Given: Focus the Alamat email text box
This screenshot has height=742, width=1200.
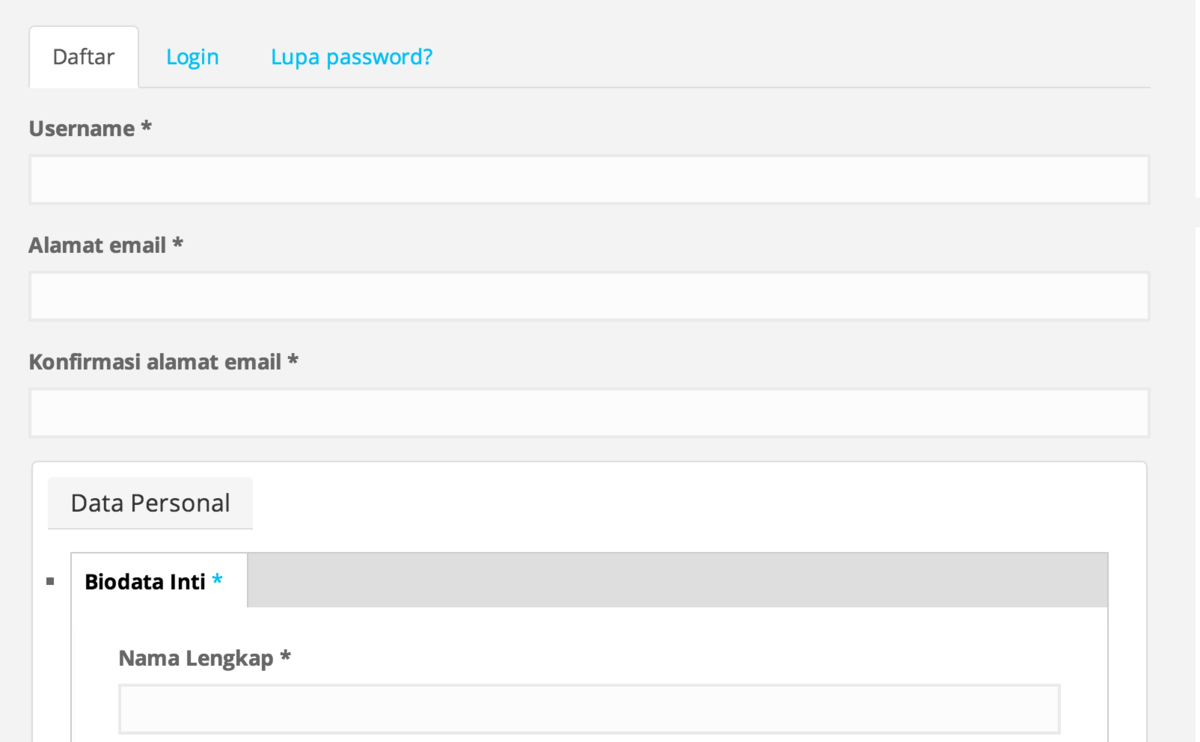Looking at the screenshot, I should (x=589, y=297).
